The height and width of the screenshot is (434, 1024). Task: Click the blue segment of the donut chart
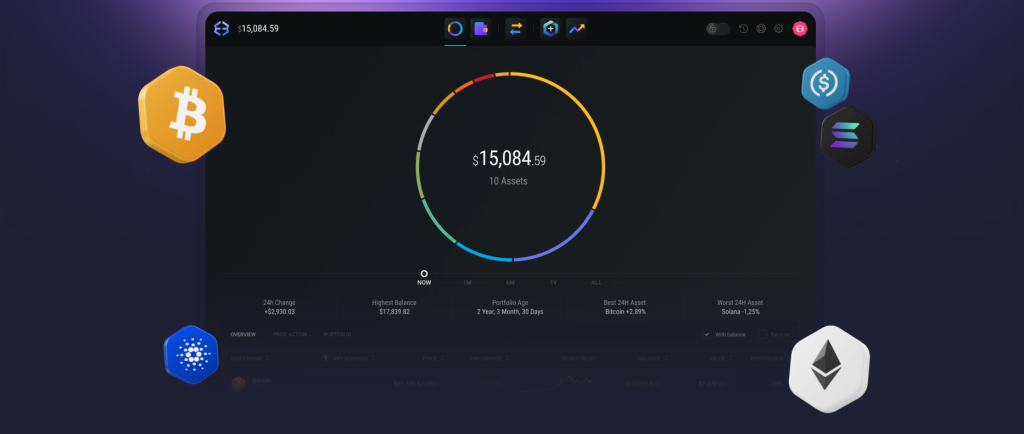pos(481,255)
